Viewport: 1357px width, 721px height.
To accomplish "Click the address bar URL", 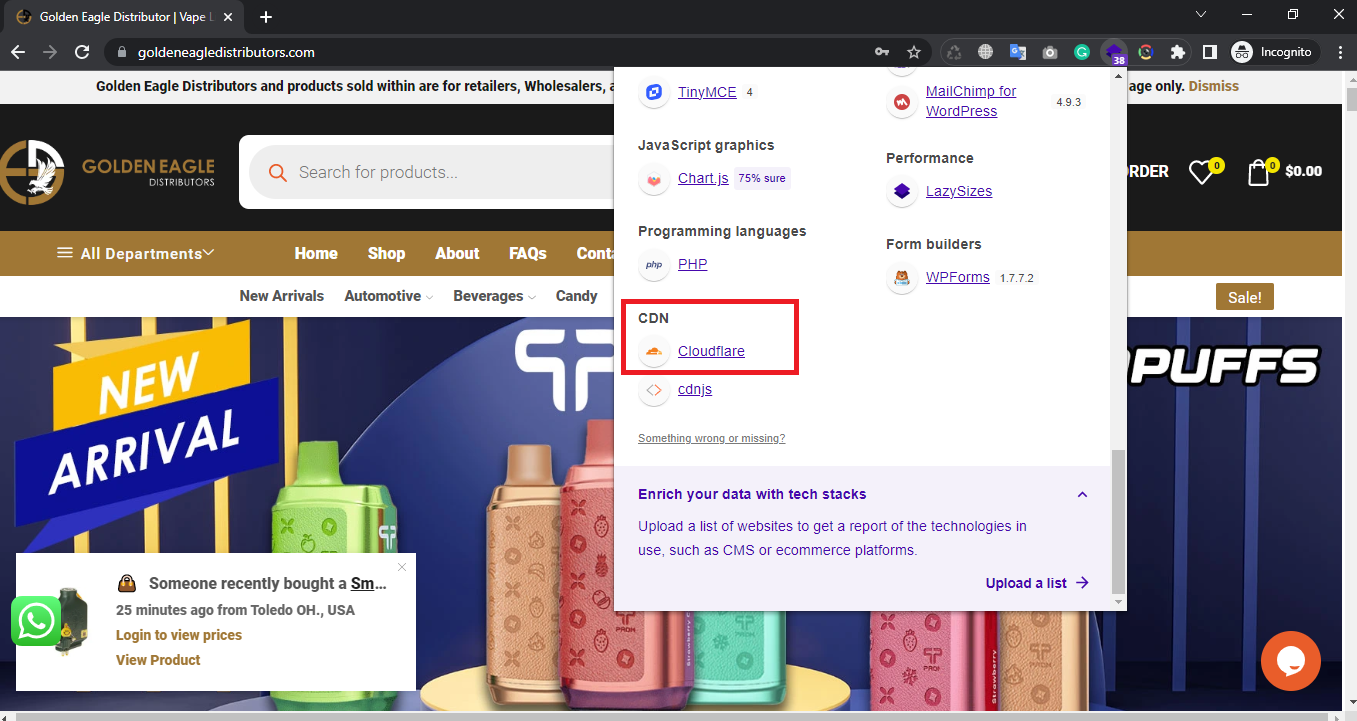I will (x=226, y=52).
